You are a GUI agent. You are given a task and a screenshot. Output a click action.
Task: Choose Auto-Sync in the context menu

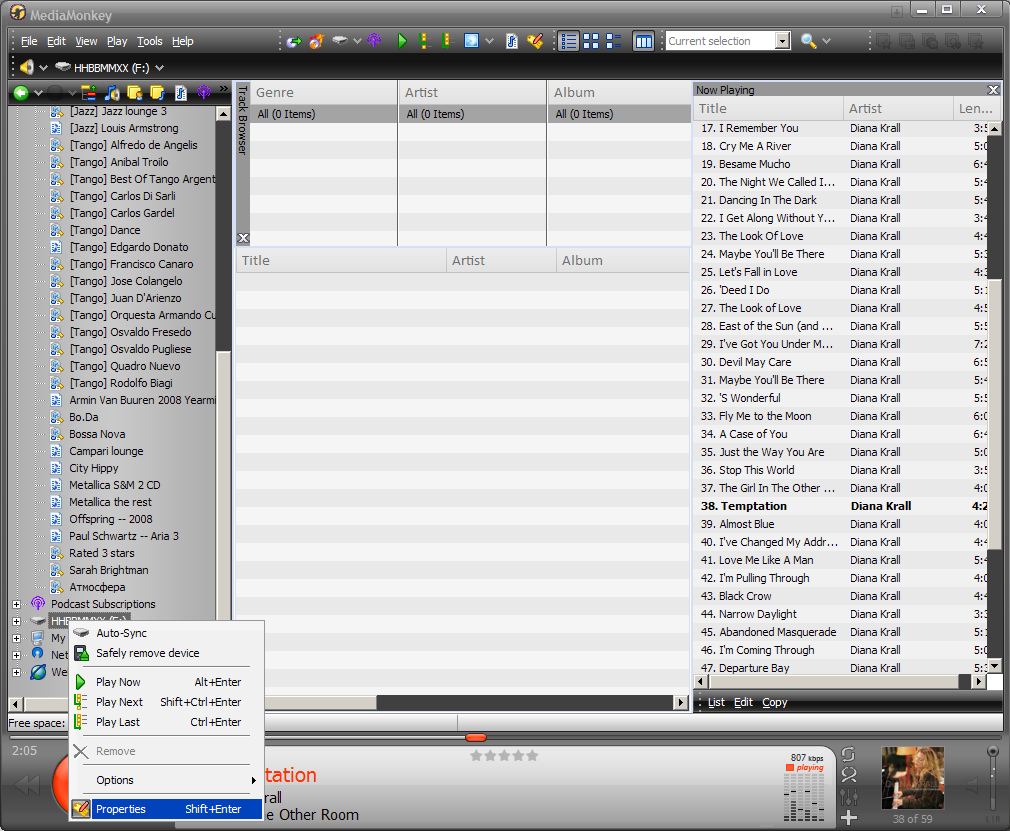(166, 633)
